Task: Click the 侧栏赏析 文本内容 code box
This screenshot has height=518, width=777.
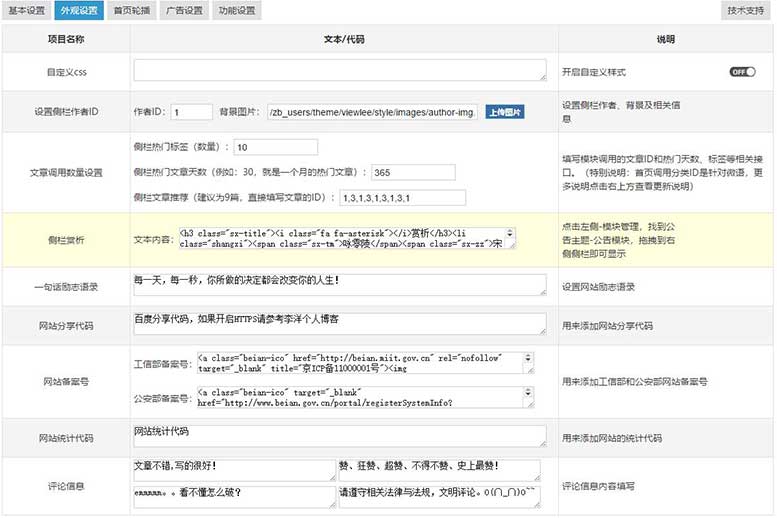Action: [x=346, y=238]
